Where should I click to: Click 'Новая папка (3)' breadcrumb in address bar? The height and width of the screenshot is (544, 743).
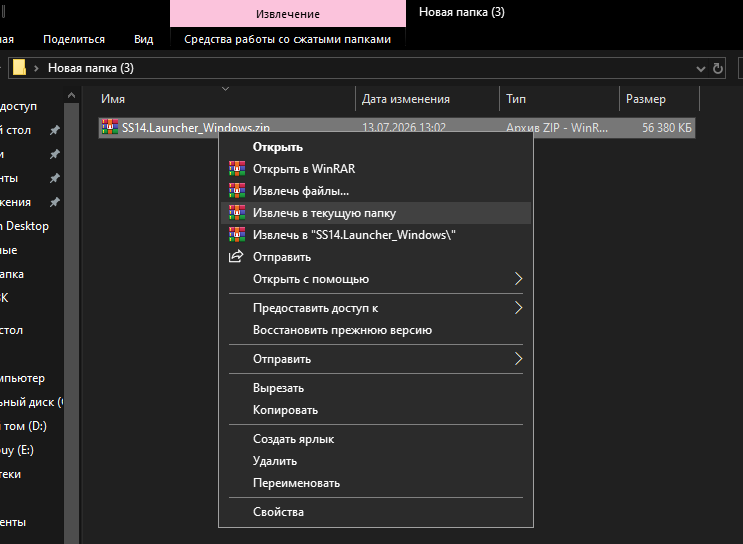point(91,68)
